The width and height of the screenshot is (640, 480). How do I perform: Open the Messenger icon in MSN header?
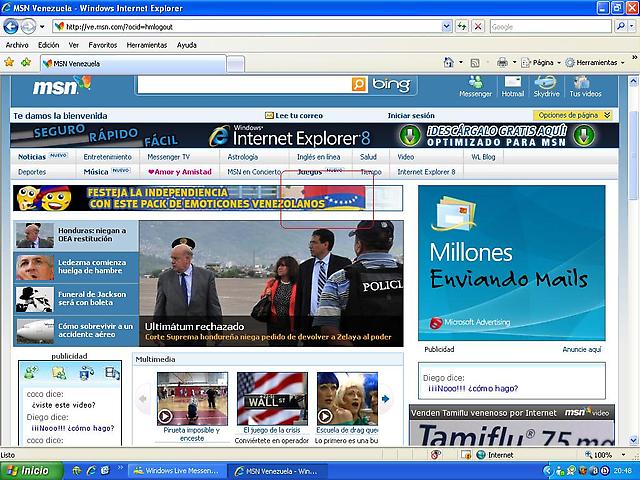point(475,86)
